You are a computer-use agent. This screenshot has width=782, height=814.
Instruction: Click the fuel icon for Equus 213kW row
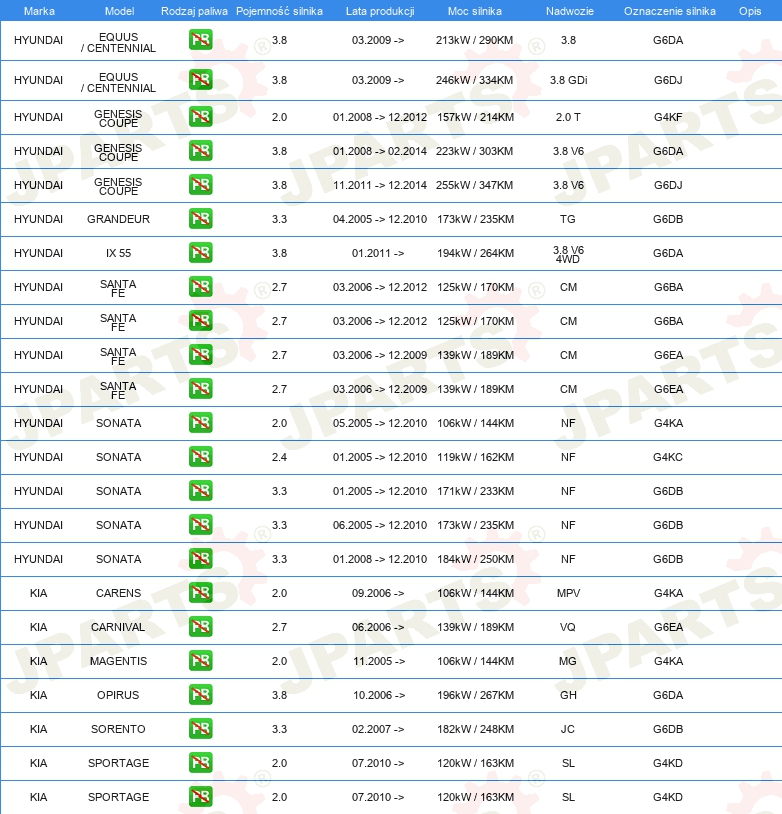tap(200, 40)
